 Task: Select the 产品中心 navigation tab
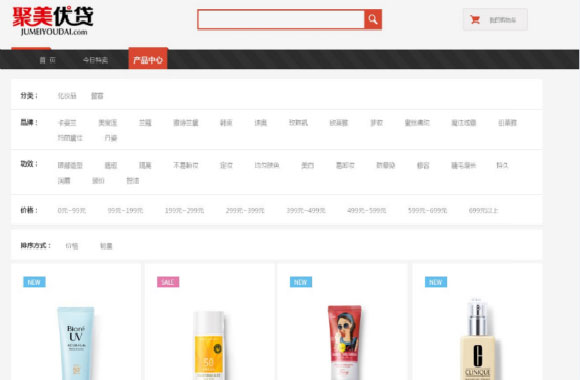[148, 59]
